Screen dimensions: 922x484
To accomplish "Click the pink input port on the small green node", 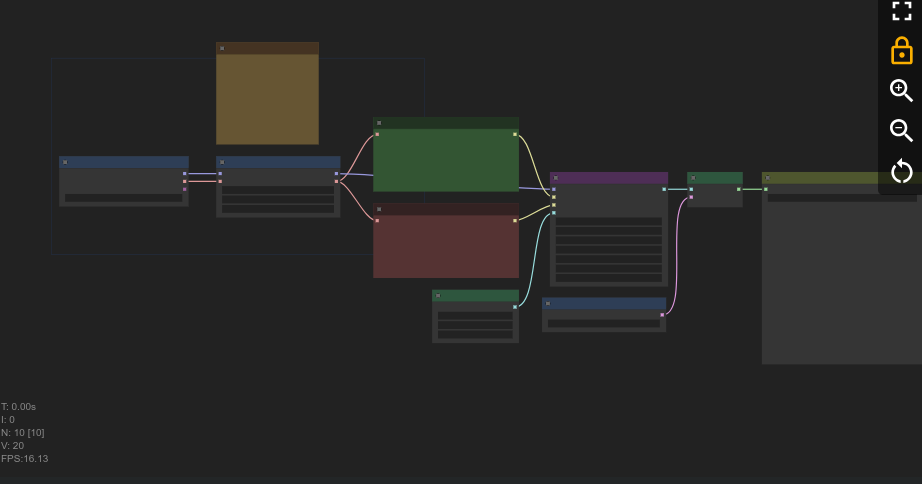I will [x=692, y=197].
